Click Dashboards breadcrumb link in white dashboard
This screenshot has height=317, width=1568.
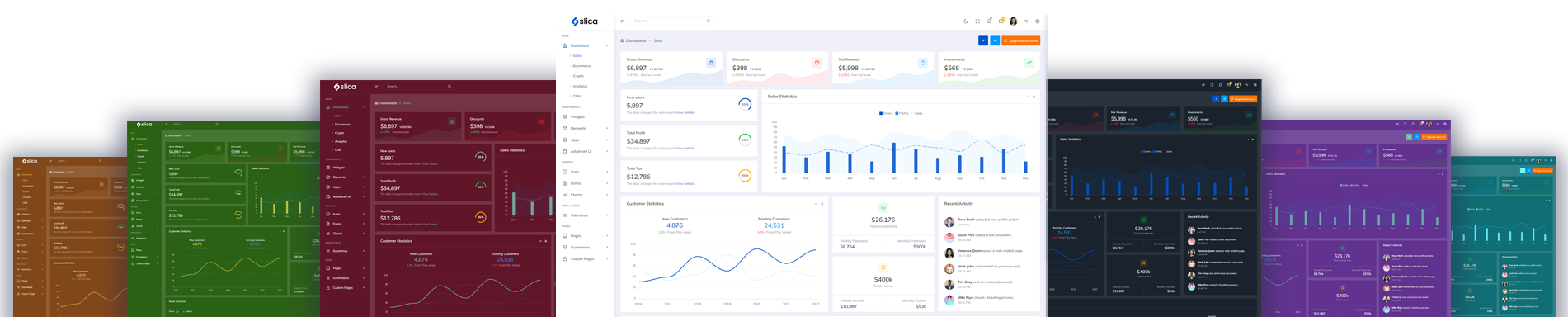[x=636, y=40]
